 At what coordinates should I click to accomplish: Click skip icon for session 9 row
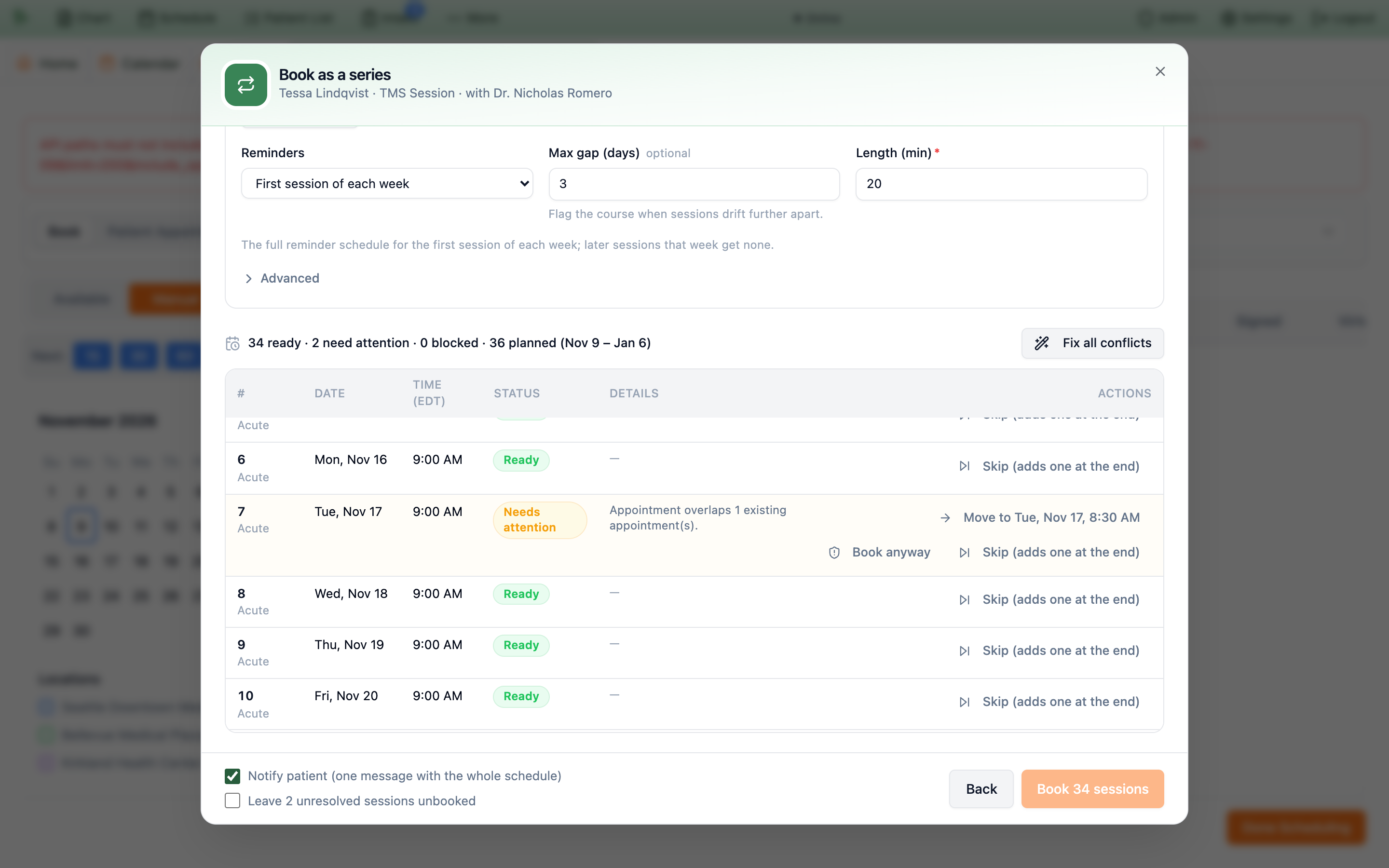(x=965, y=651)
